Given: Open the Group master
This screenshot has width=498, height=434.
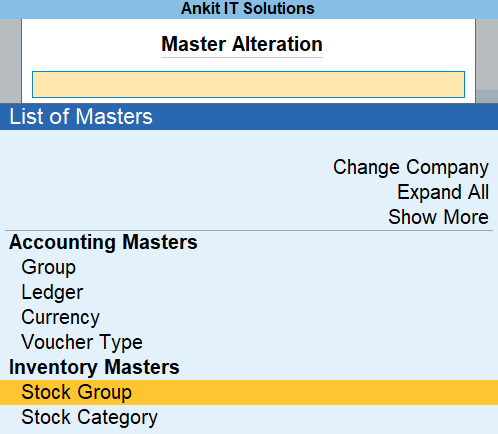Looking at the screenshot, I should coord(49,268).
